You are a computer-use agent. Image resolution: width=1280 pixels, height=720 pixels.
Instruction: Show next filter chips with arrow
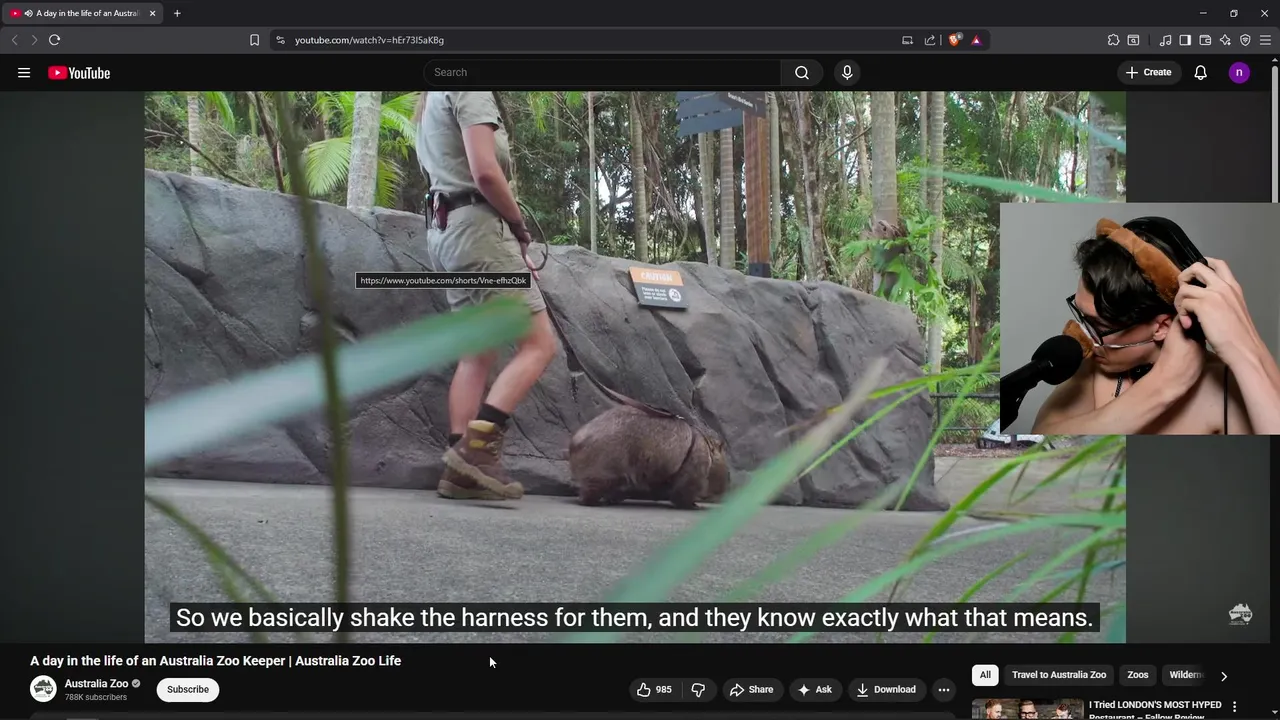click(1223, 676)
